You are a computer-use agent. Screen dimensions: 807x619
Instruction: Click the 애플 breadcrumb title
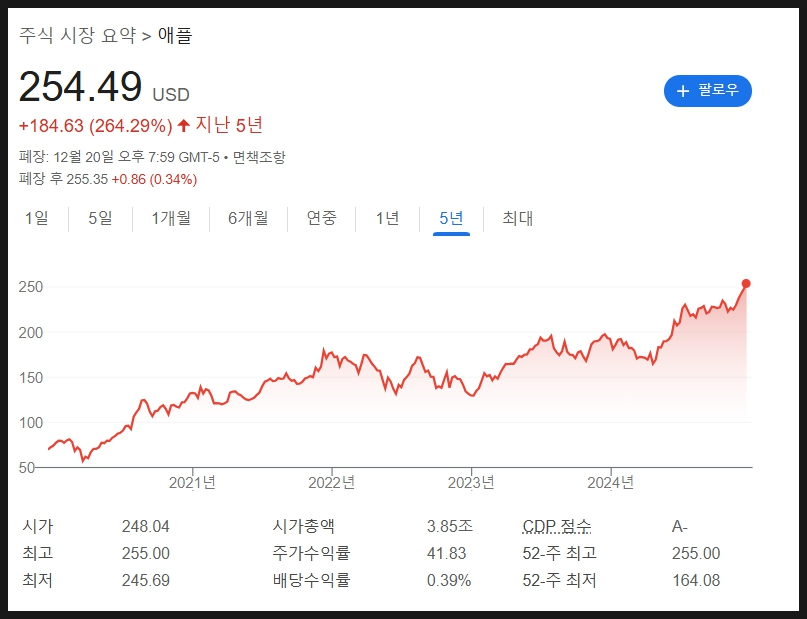pos(174,36)
